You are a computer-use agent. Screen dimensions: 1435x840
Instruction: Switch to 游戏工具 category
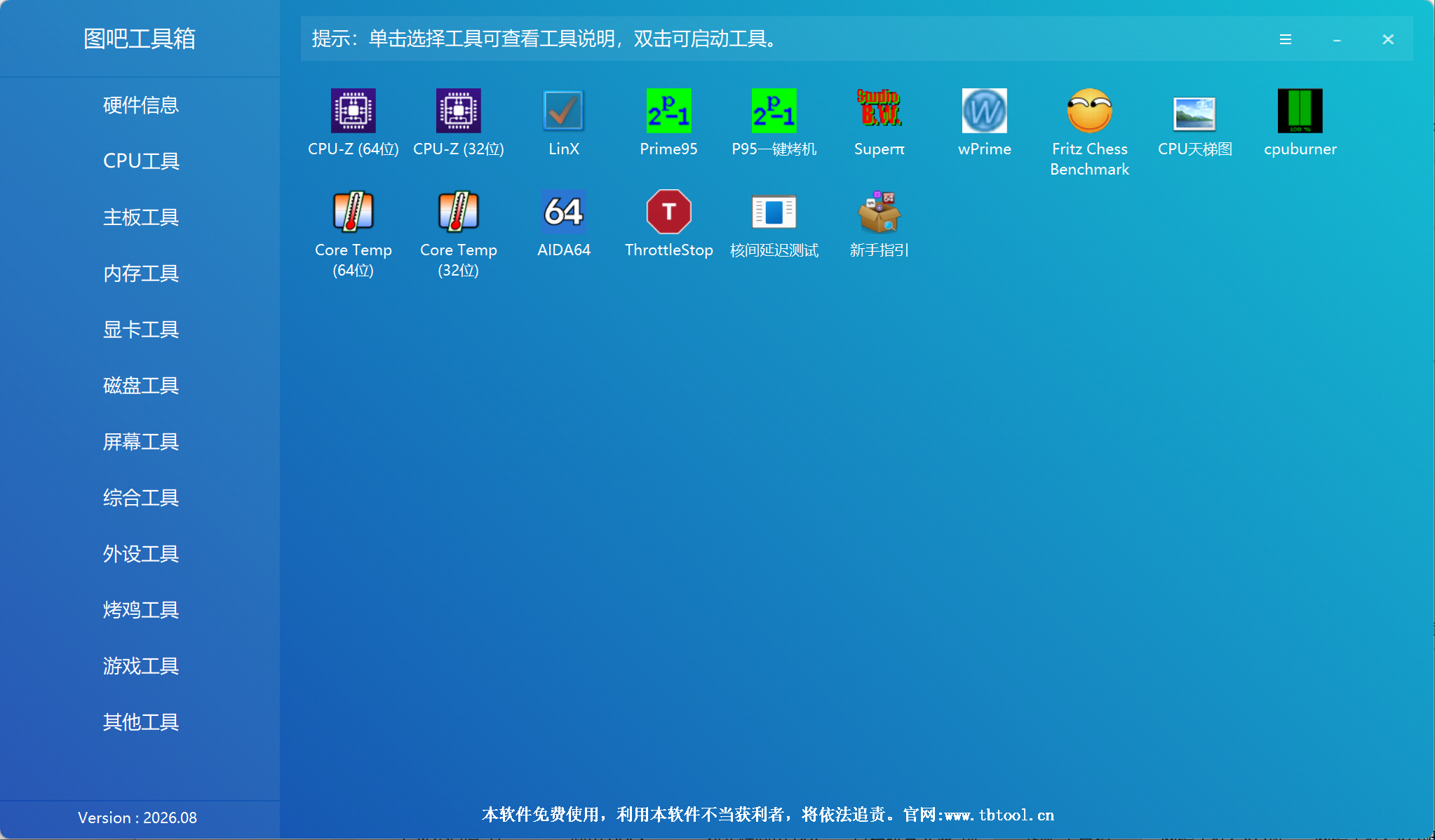141,666
